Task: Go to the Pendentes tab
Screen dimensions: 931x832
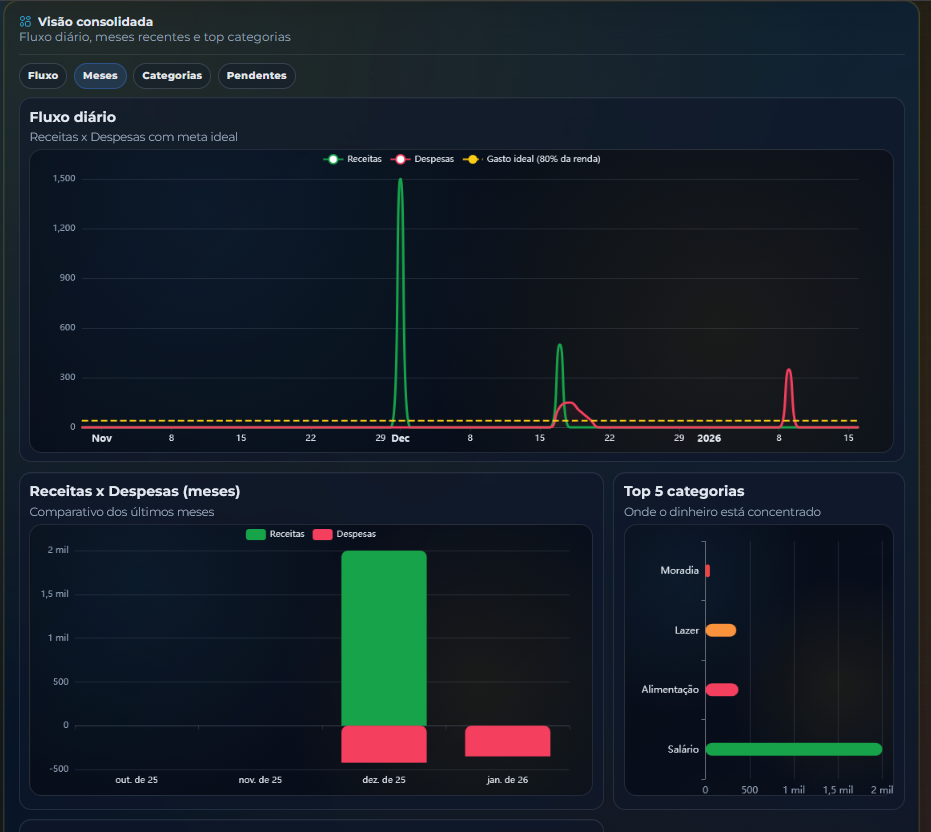Action: pos(256,76)
